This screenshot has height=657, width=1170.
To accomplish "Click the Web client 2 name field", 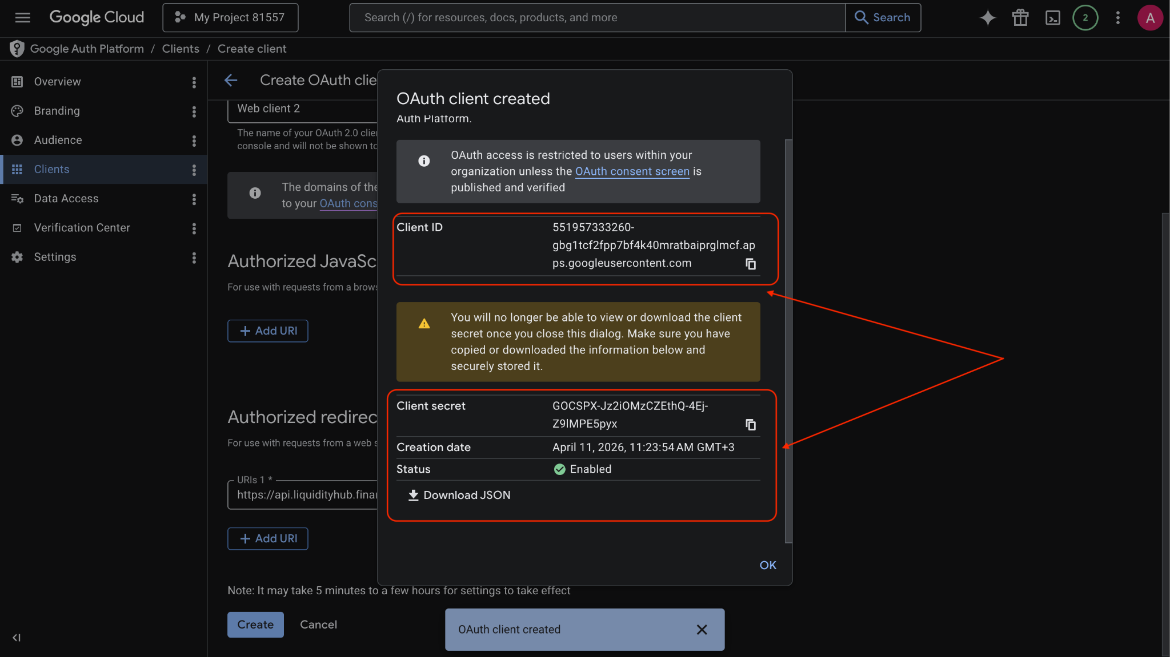I will tap(302, 109).
